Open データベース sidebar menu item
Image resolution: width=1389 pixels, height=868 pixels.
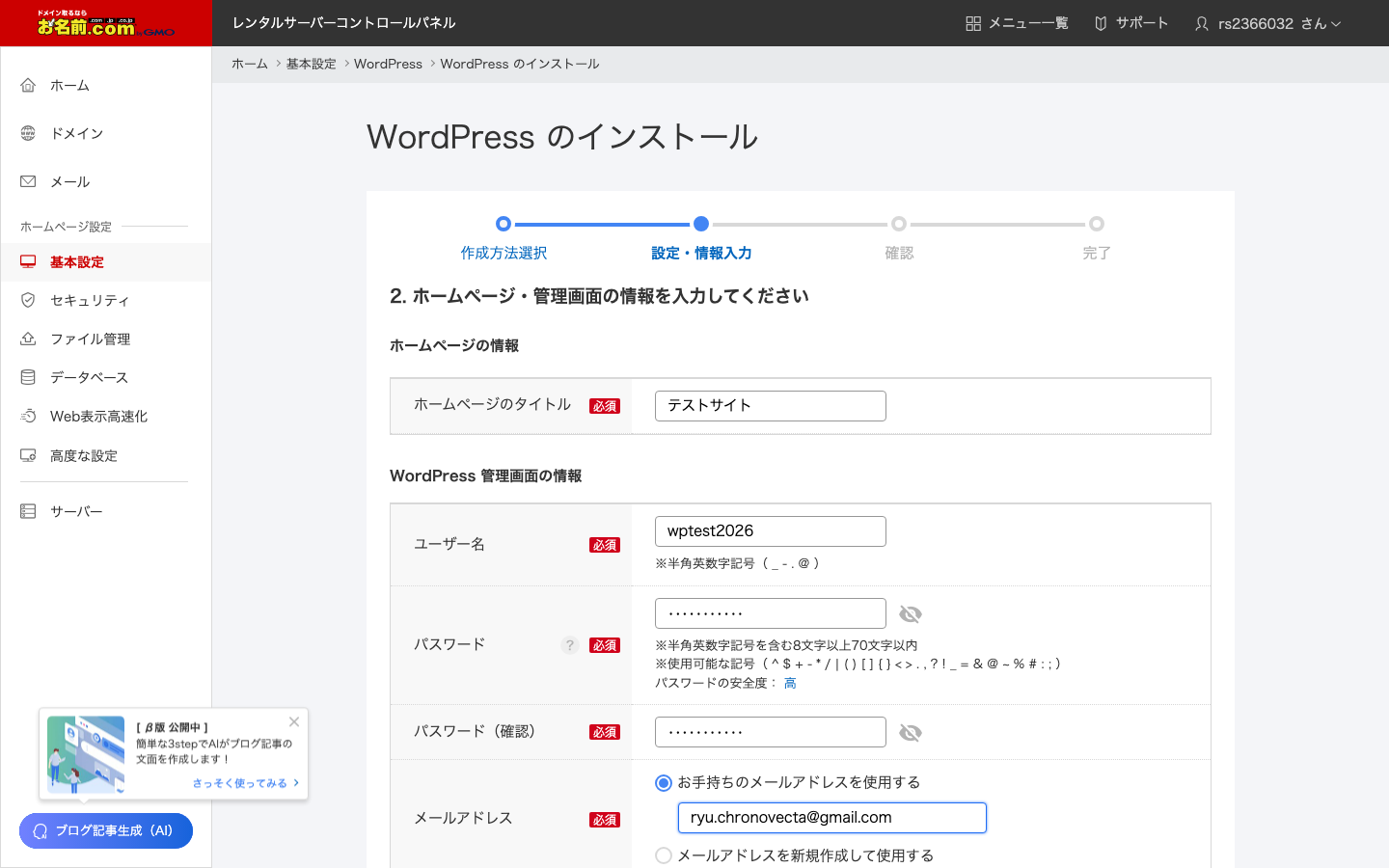106,377
